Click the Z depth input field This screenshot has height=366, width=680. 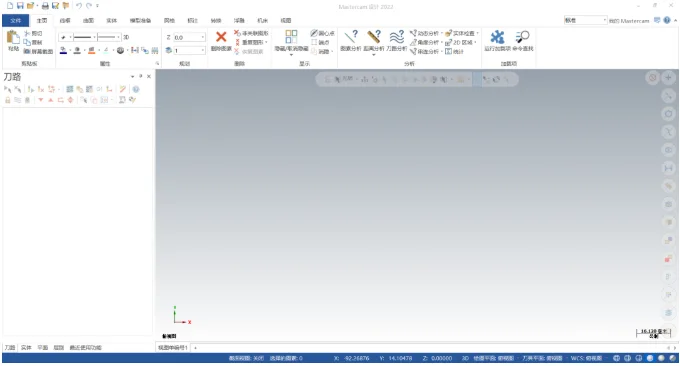click(x=189, y=37)
